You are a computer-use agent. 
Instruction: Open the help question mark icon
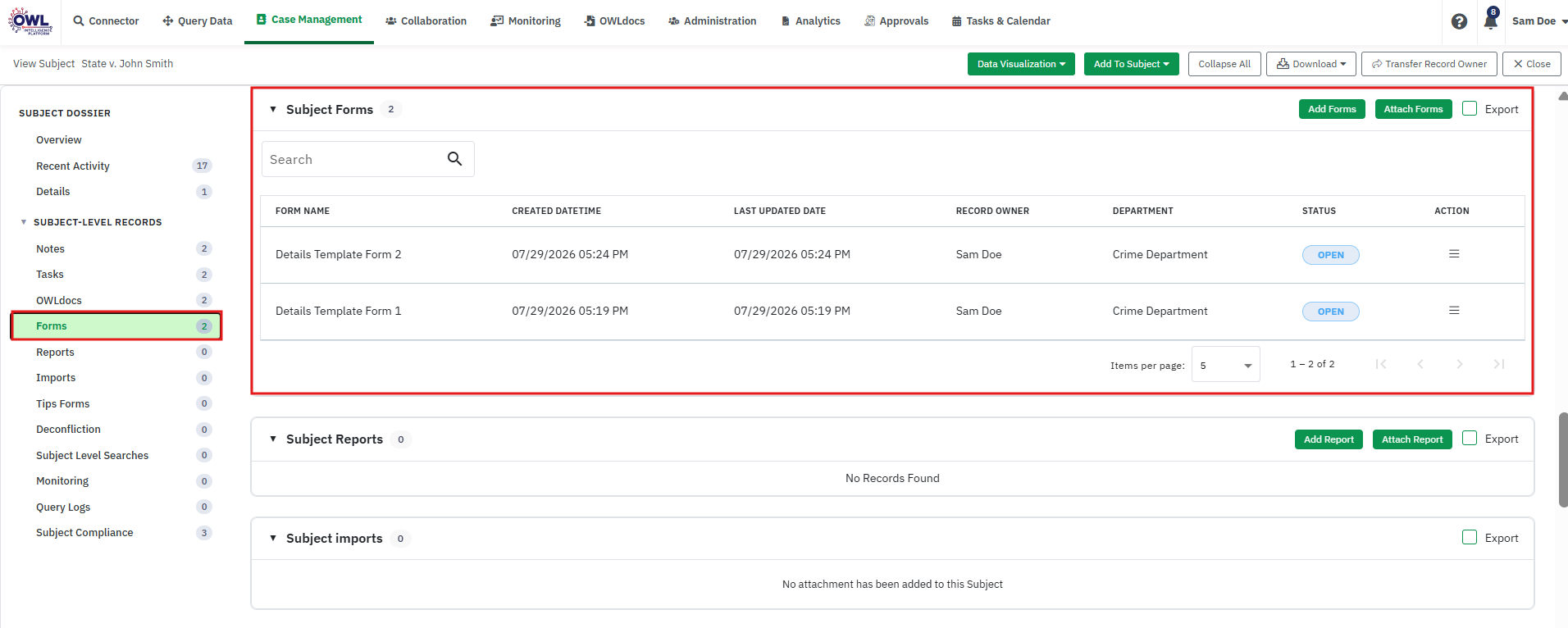pos(1459,21)
